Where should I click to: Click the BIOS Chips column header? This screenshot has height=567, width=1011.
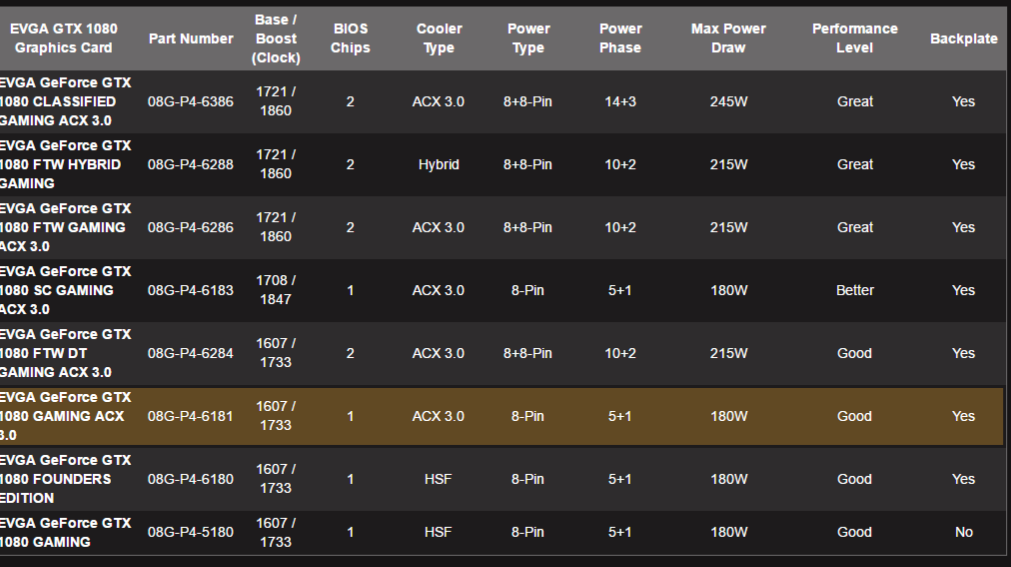click(350, 38)
